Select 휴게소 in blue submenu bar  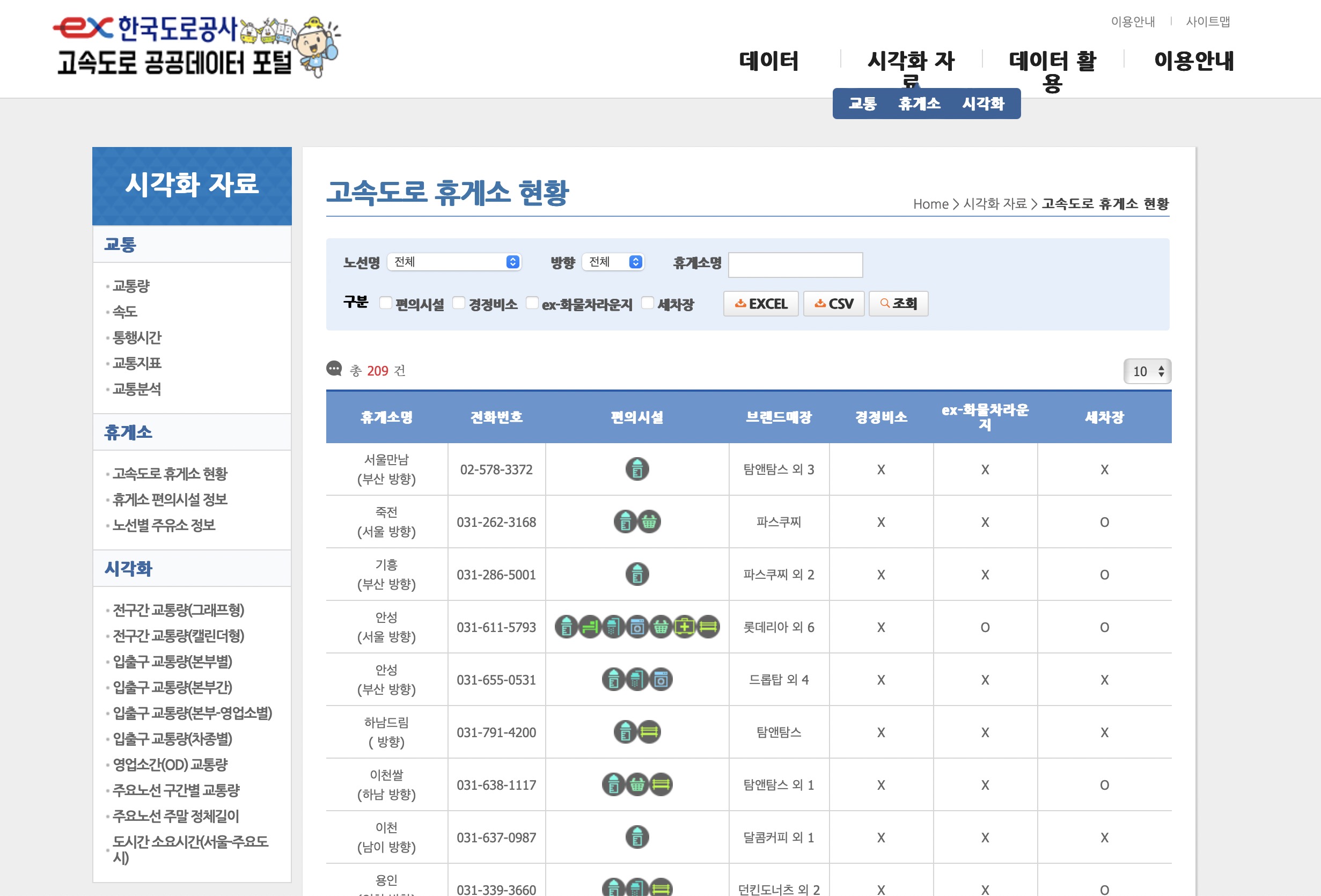pyautogui.click(x=919, y=104)
